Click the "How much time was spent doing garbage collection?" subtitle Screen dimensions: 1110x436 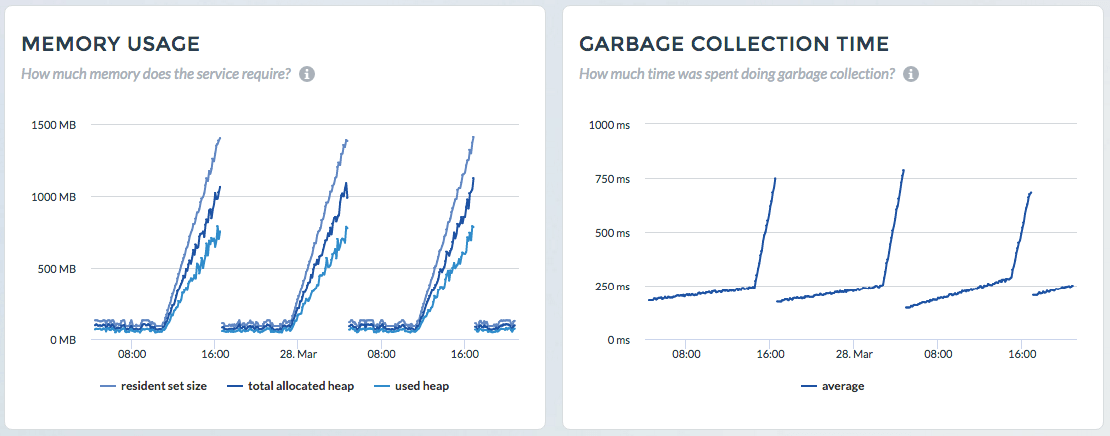[737, 74]
